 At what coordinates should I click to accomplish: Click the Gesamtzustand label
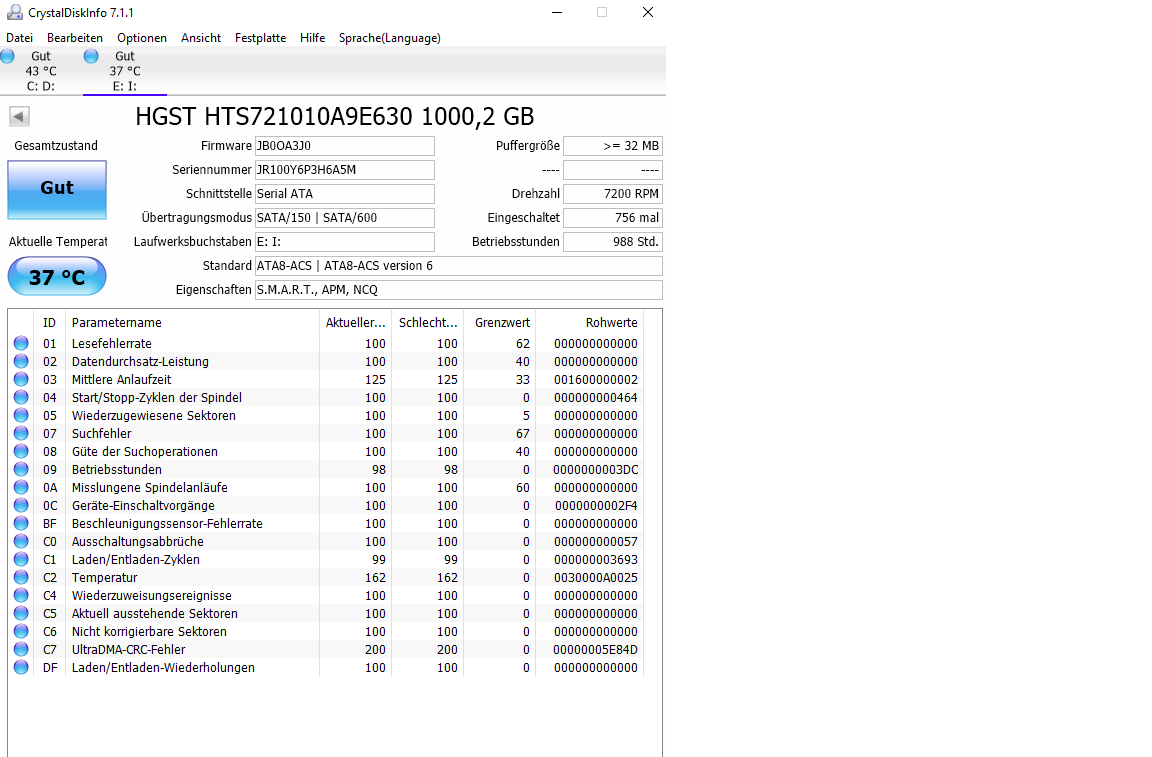(56, 146)
